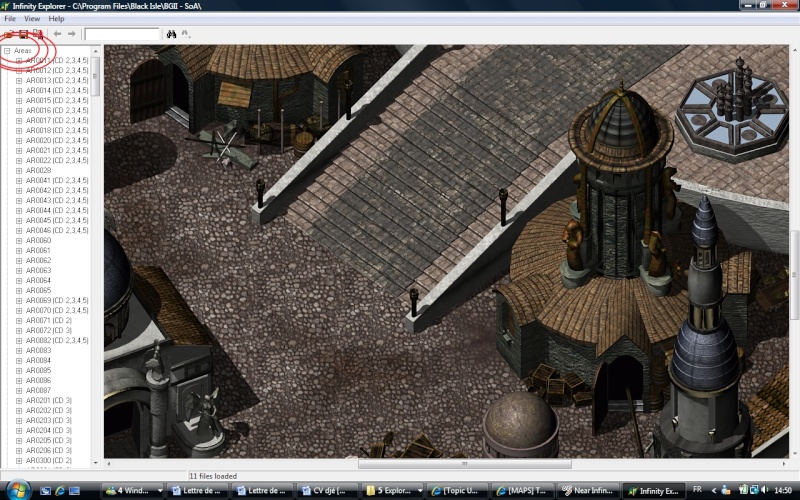The image size is (800, 500).
Task: Select tree item AR0018 (CD 2,3,4,5)
Action: coord(57,131)
